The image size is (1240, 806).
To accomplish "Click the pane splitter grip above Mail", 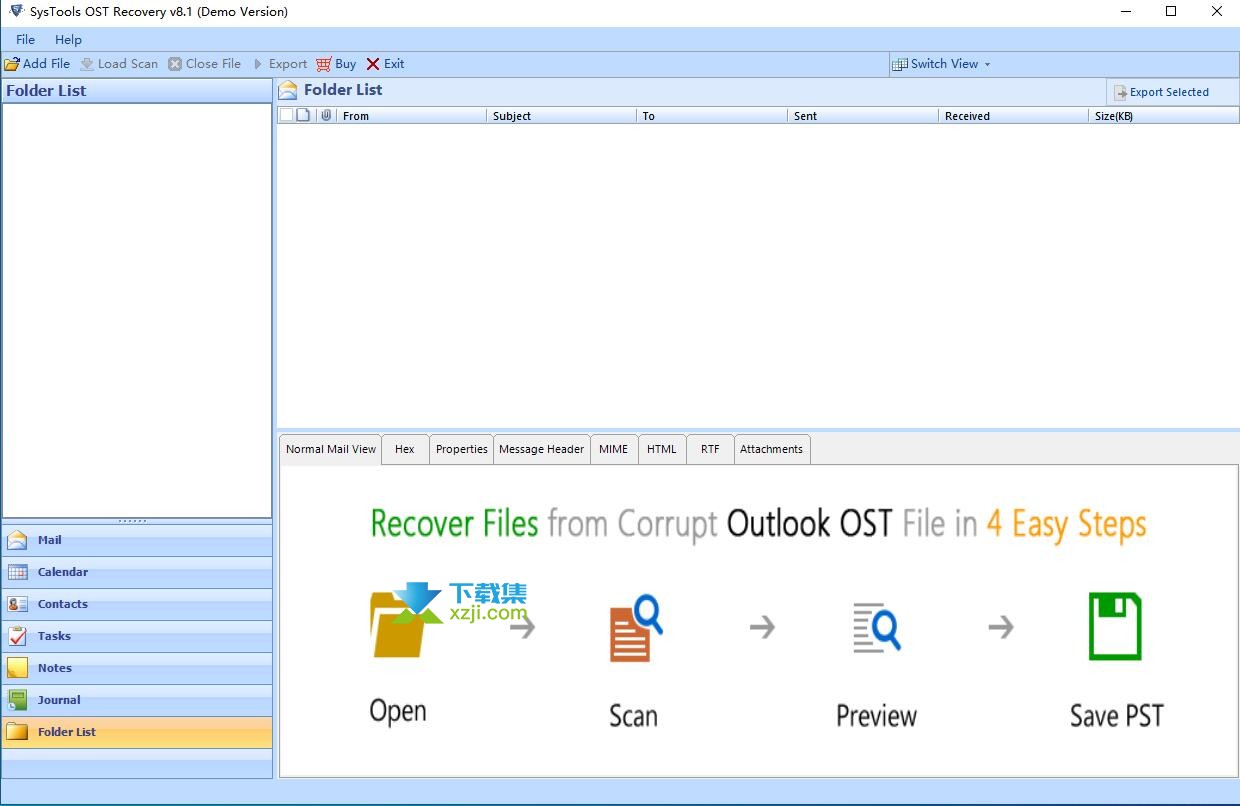I will pyautogui.click(x=132, y=521).
